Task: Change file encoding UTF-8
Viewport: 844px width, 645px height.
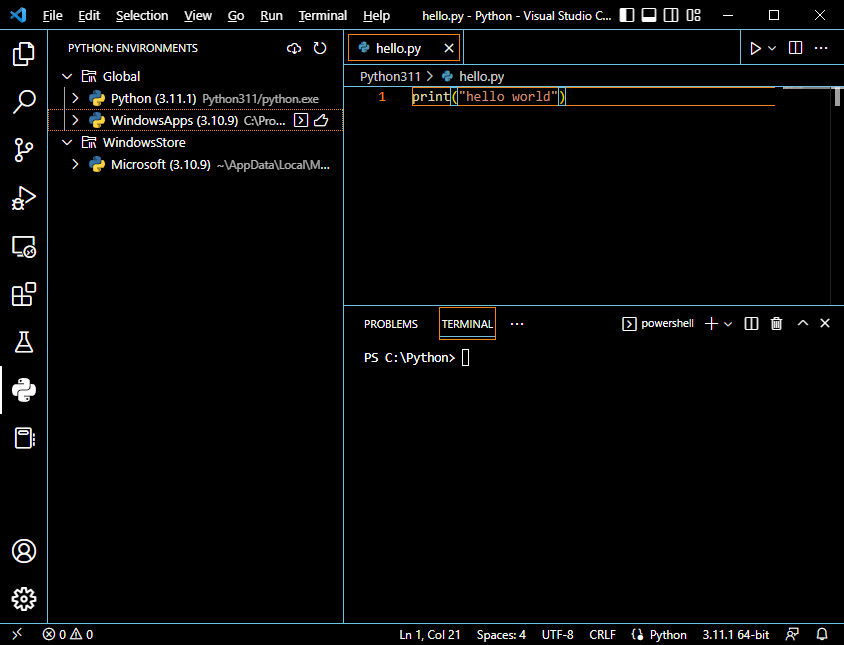Action: pyautogui.click(x=558, y=635)
